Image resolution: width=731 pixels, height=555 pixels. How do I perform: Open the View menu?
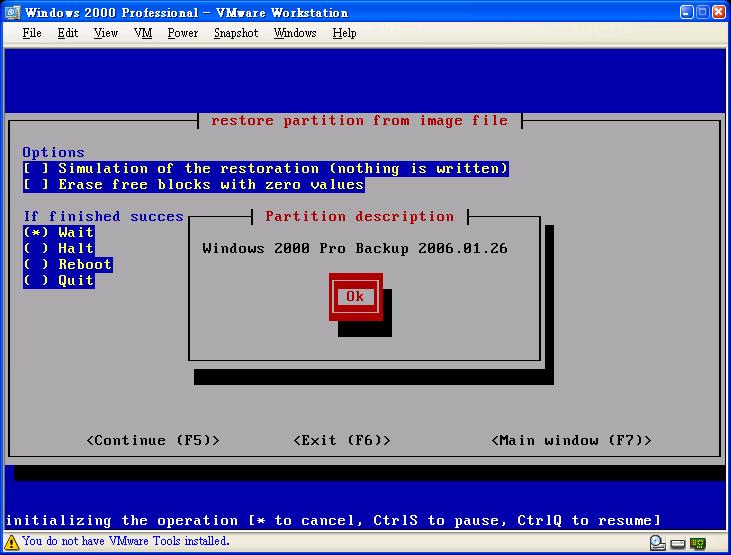click(x=106, y=33)
